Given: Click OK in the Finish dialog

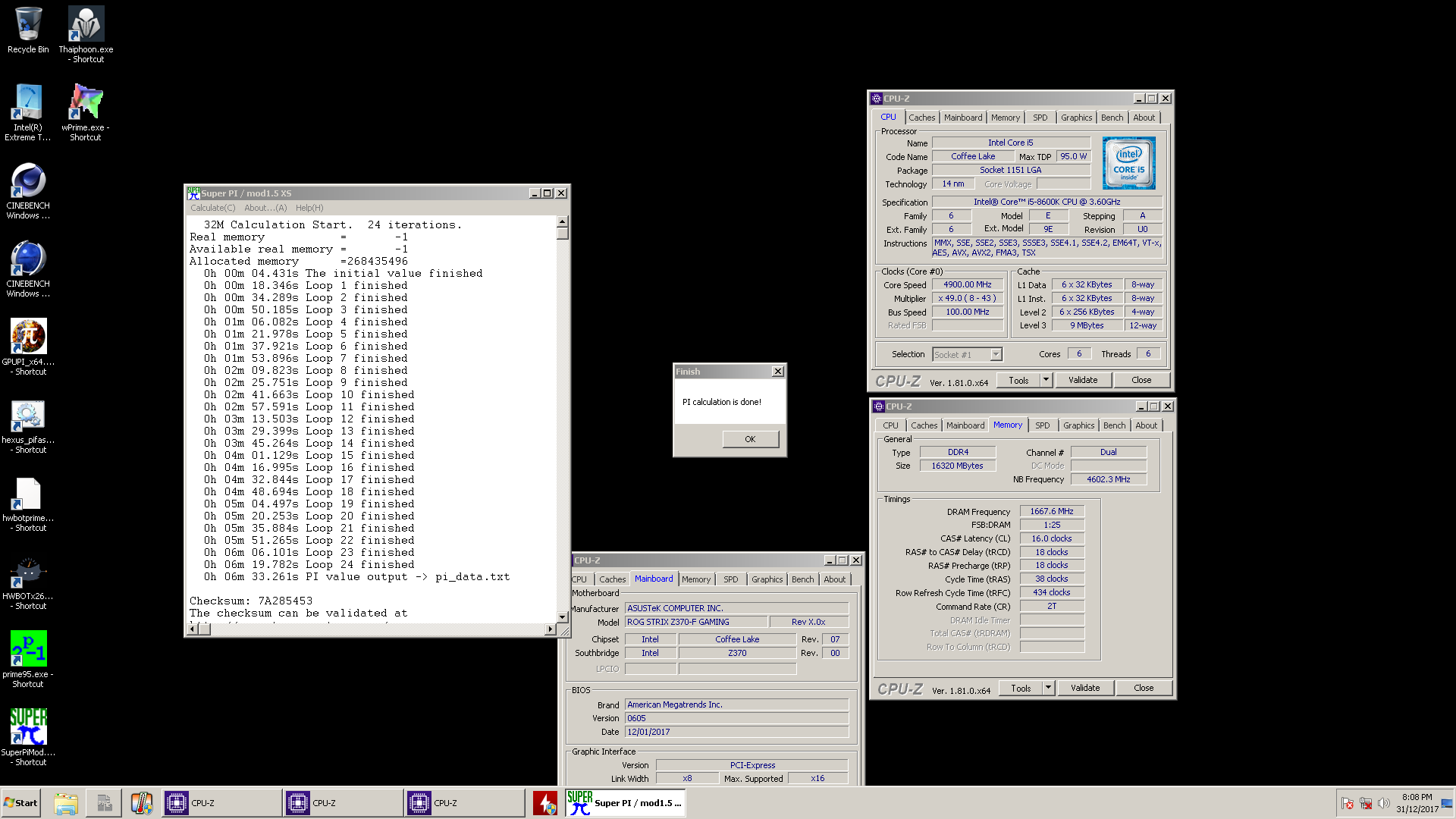Looking at the screenshot, I should point(750,439).
